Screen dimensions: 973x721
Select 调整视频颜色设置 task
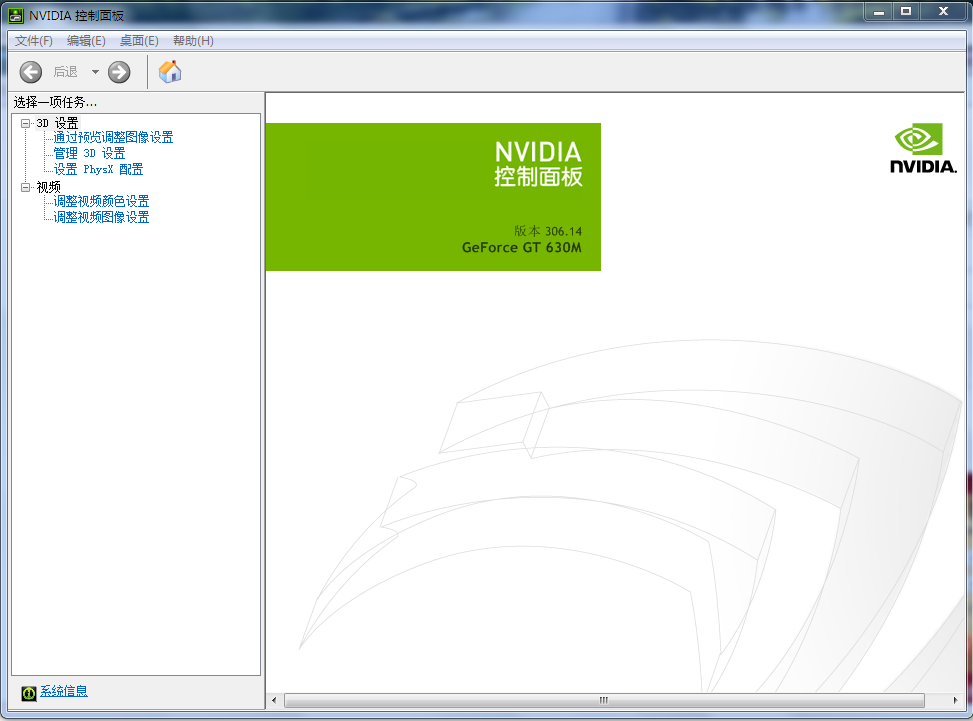[102, 200]
